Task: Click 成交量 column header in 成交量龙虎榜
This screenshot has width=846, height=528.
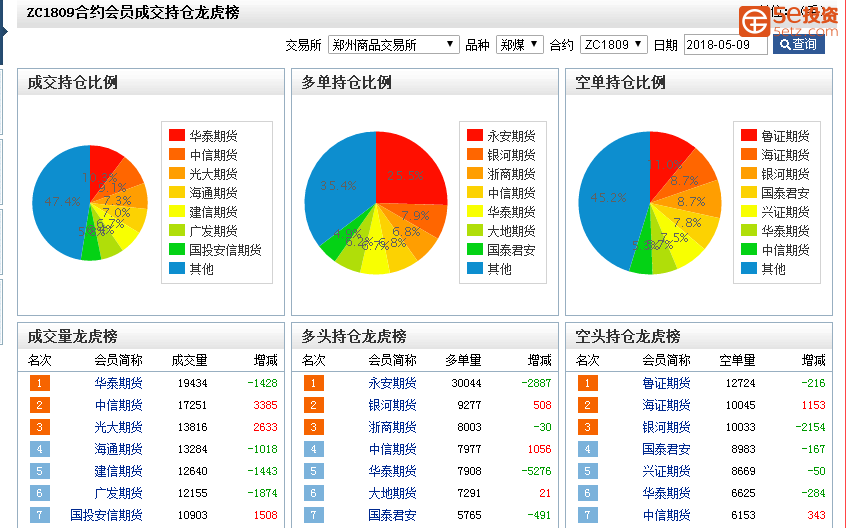Action: point(189,360)
